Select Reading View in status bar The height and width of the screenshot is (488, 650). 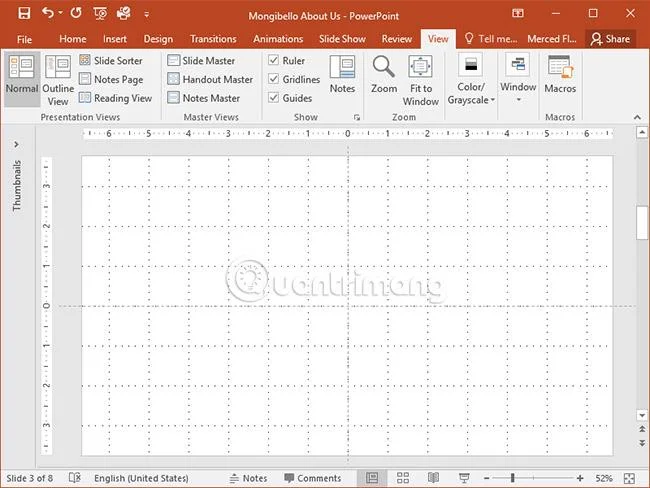click(x=433, y=478)
